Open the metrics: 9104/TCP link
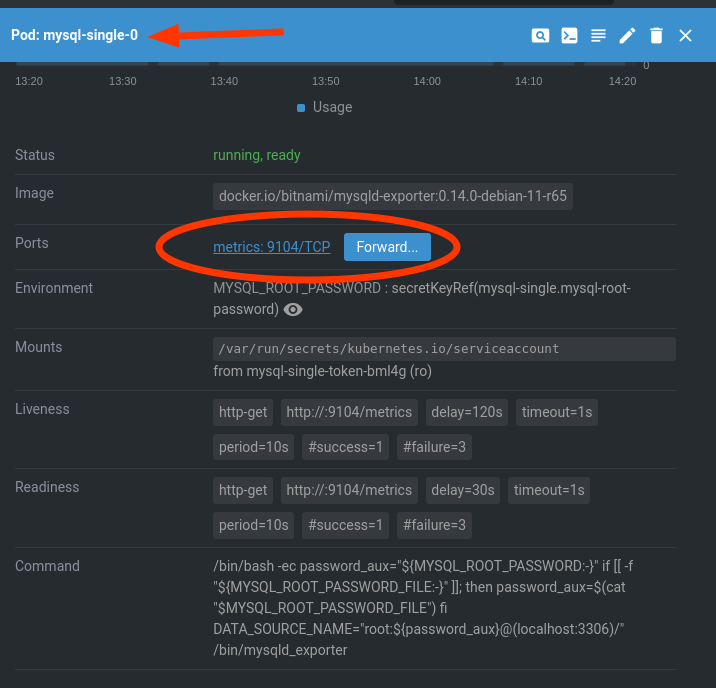 (271, 247)
